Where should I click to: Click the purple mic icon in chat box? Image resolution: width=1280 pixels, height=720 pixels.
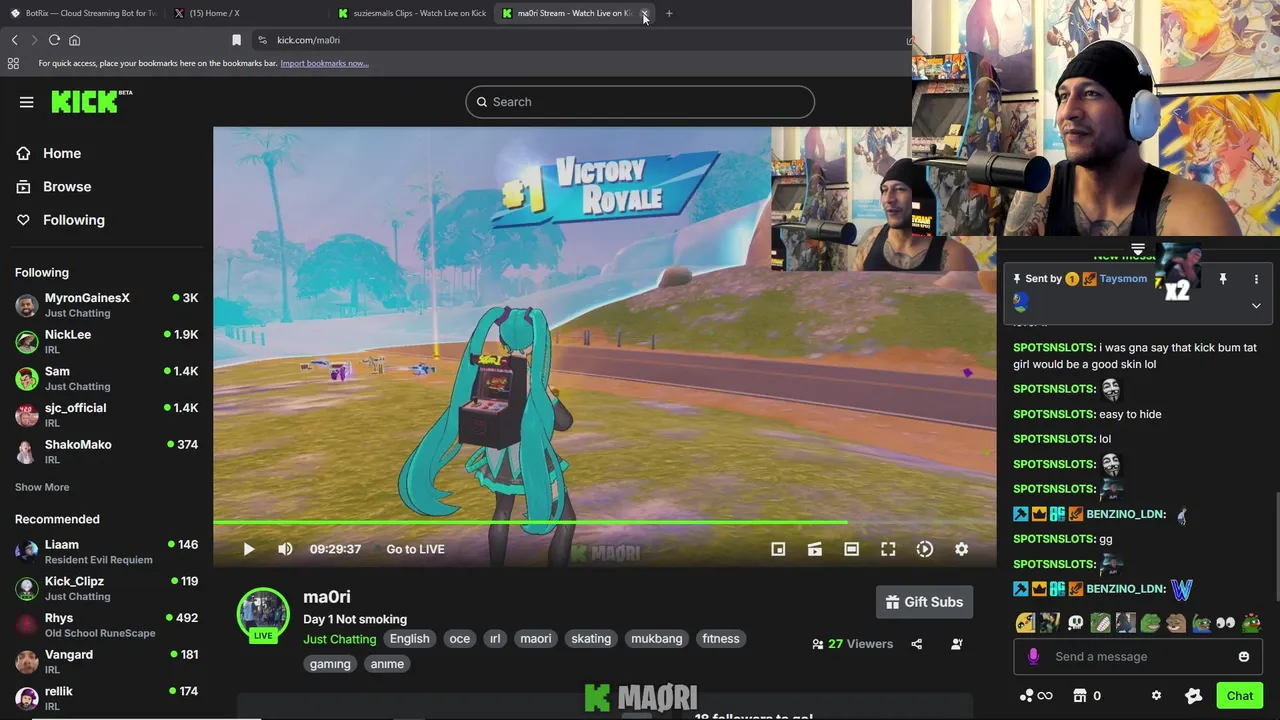[1033, 657]
